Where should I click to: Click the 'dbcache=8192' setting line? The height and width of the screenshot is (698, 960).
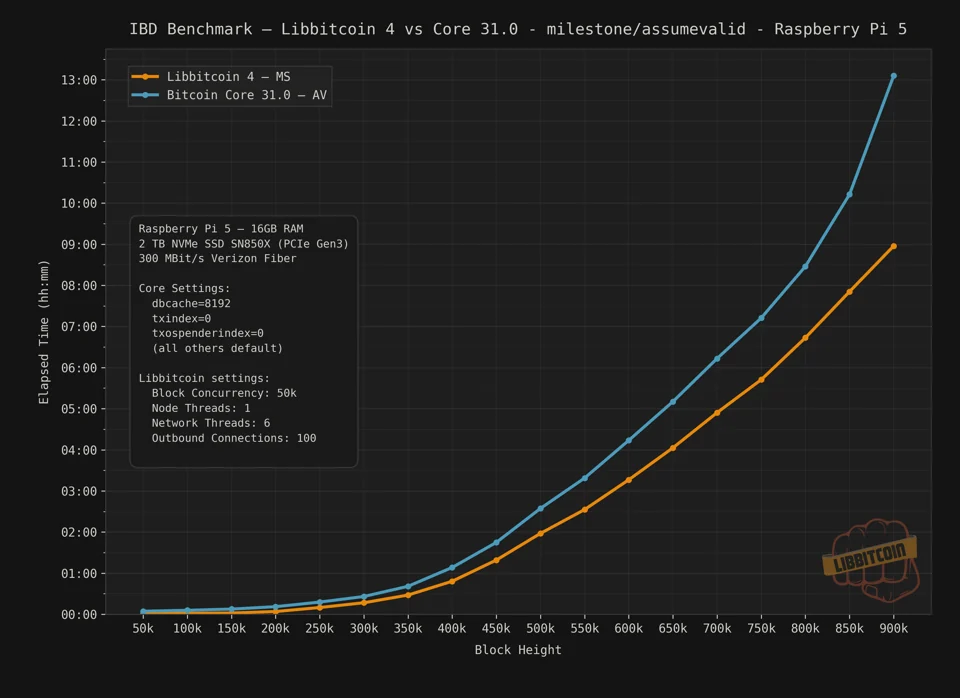point(191,304)
